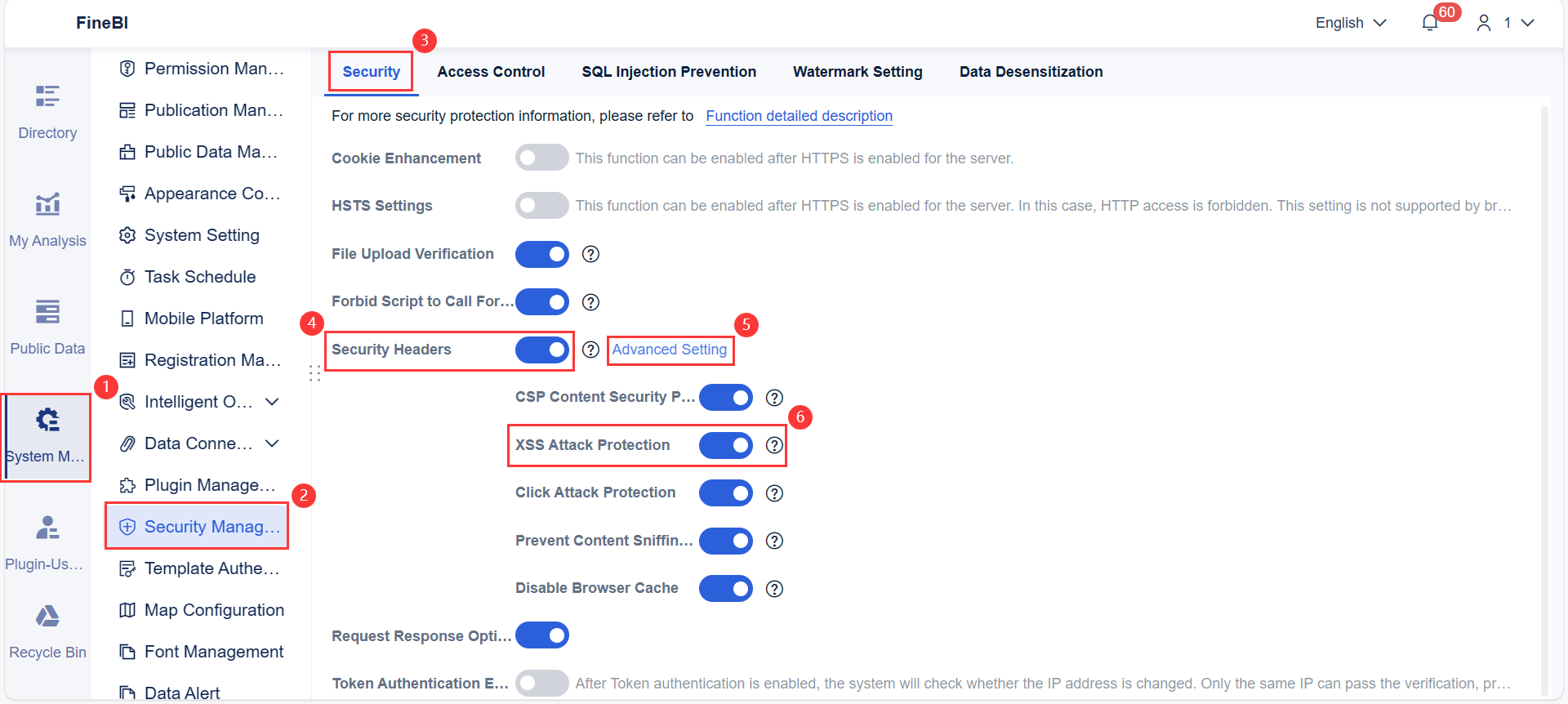Open the Recycle Bin icon

47,615
